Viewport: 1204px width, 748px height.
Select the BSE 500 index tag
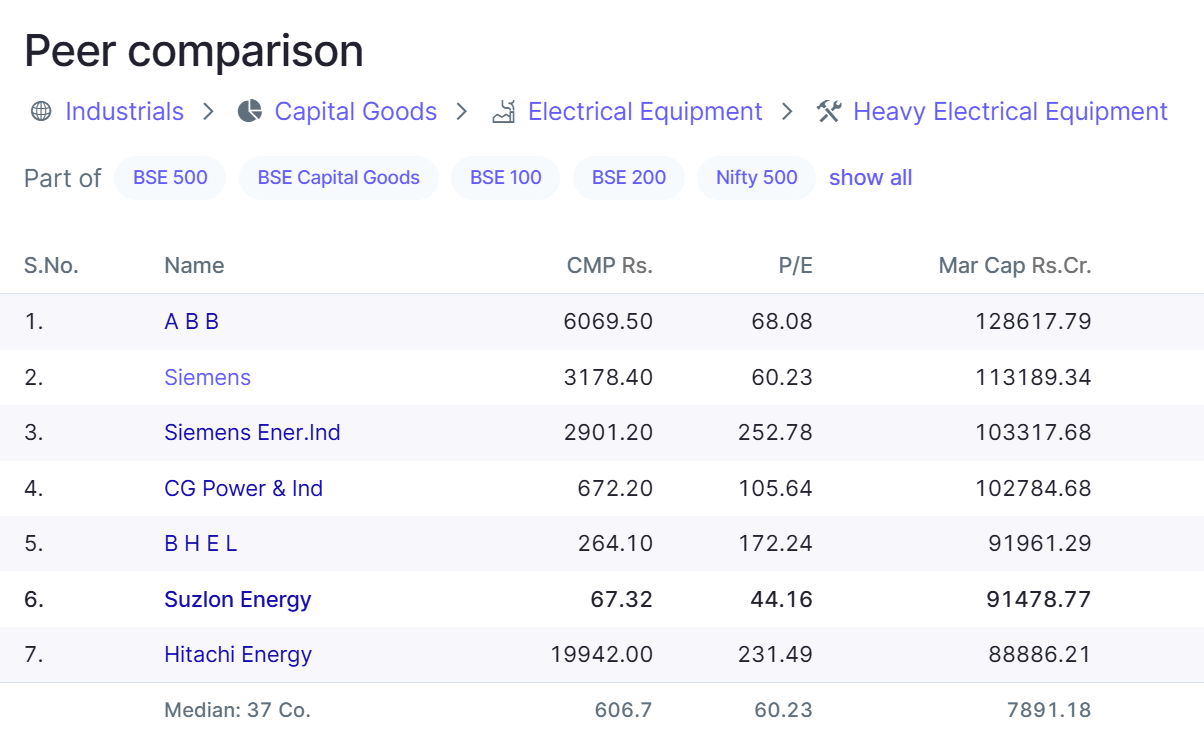pyautogui.click(x=170, y=178)
